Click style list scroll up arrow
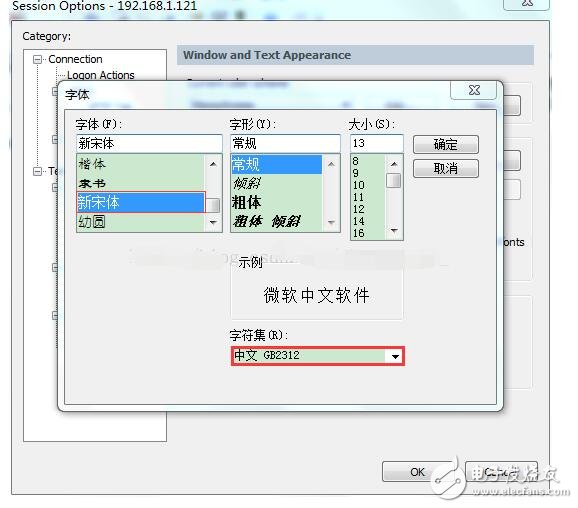This screenshot has height=508, width=578. (331, 164)
